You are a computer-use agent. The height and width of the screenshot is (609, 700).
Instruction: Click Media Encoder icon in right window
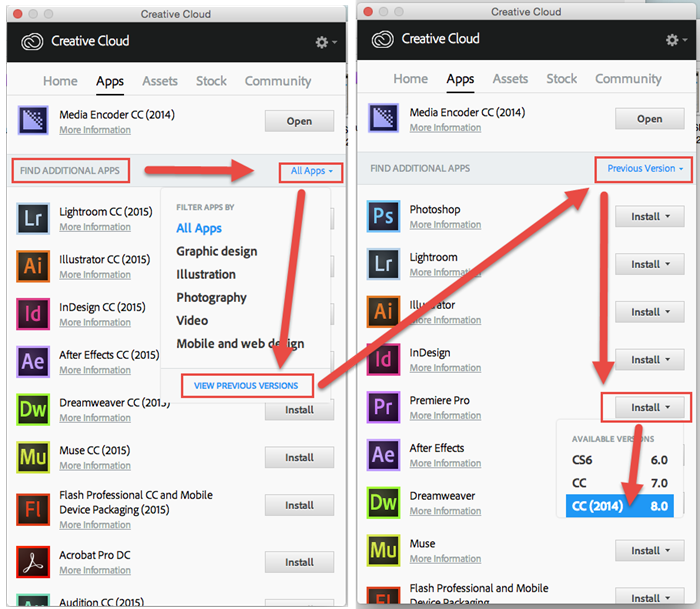coord(383,118)
